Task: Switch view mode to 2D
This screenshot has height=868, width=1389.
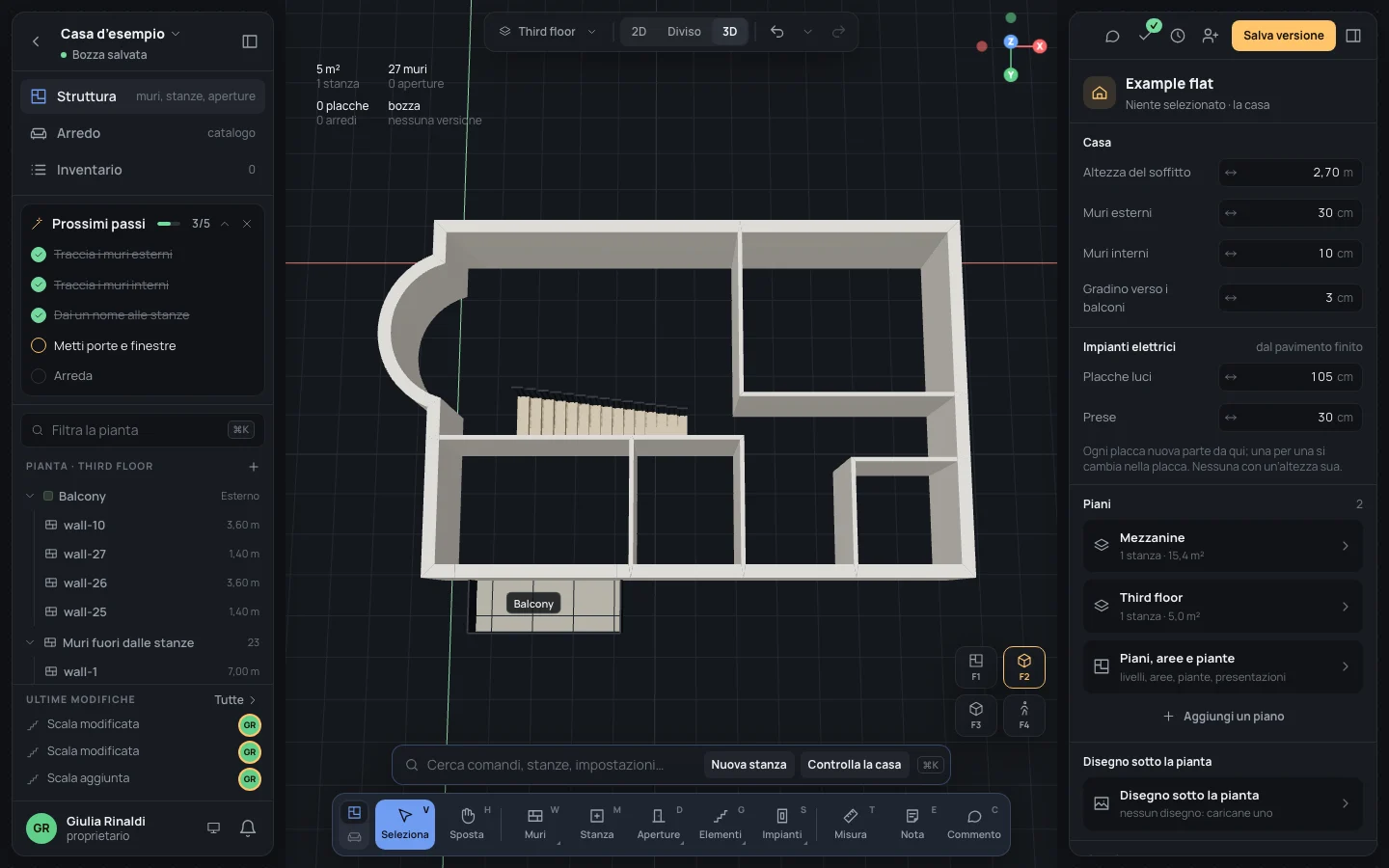Action: [639, 32]
